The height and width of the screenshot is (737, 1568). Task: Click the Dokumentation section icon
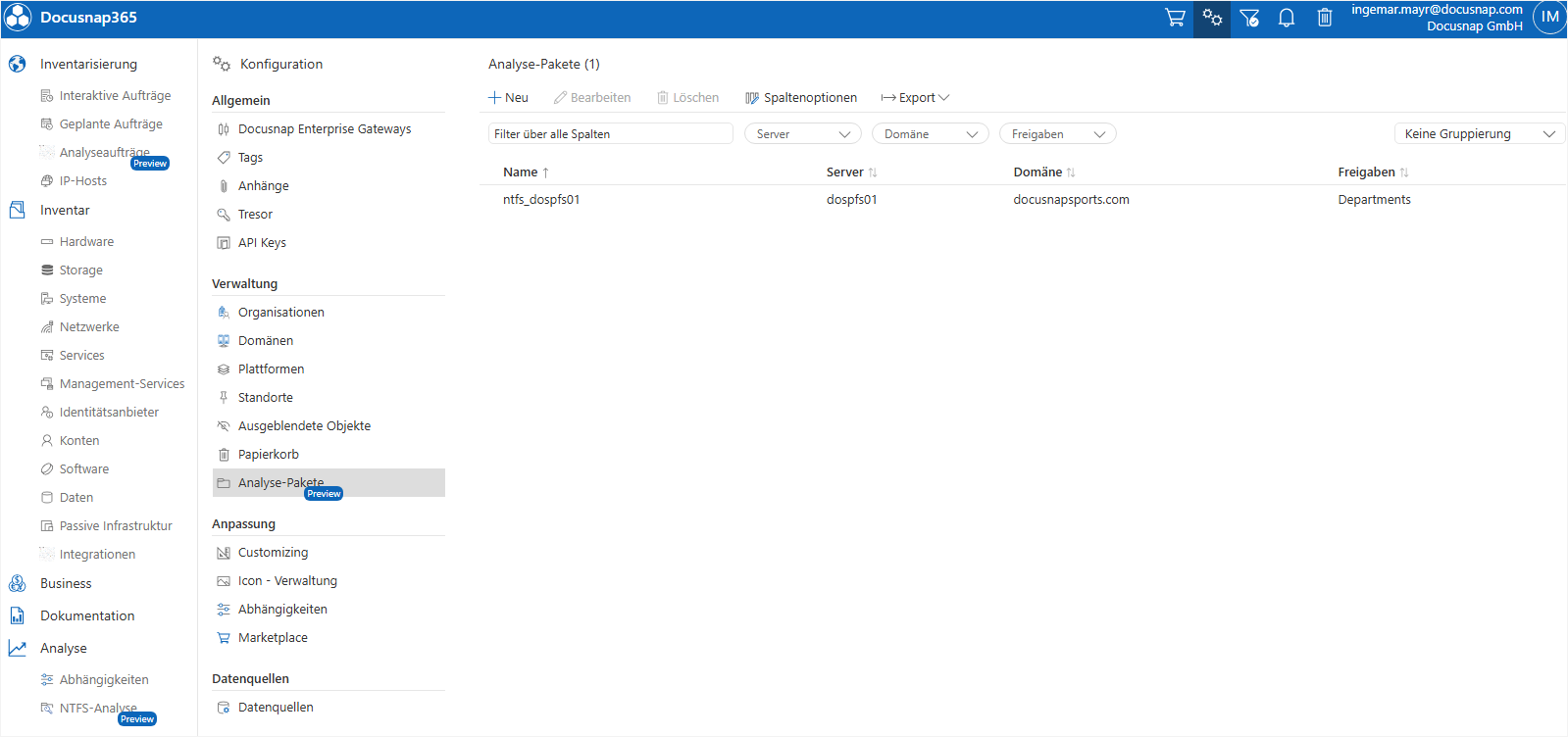point(18,615)
